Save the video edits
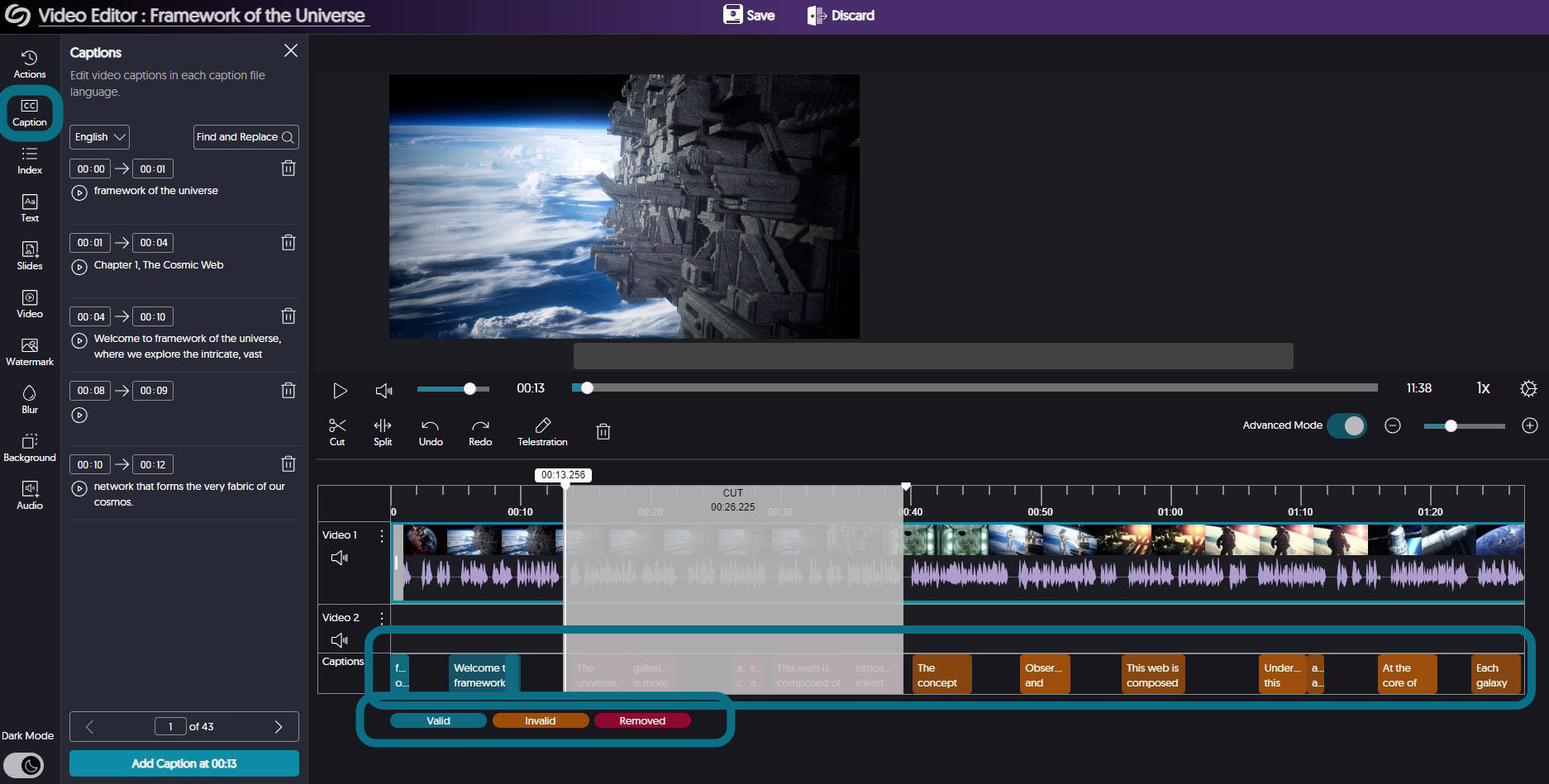The width and height of the screenshot is (1549, 784). coord(749,15)
